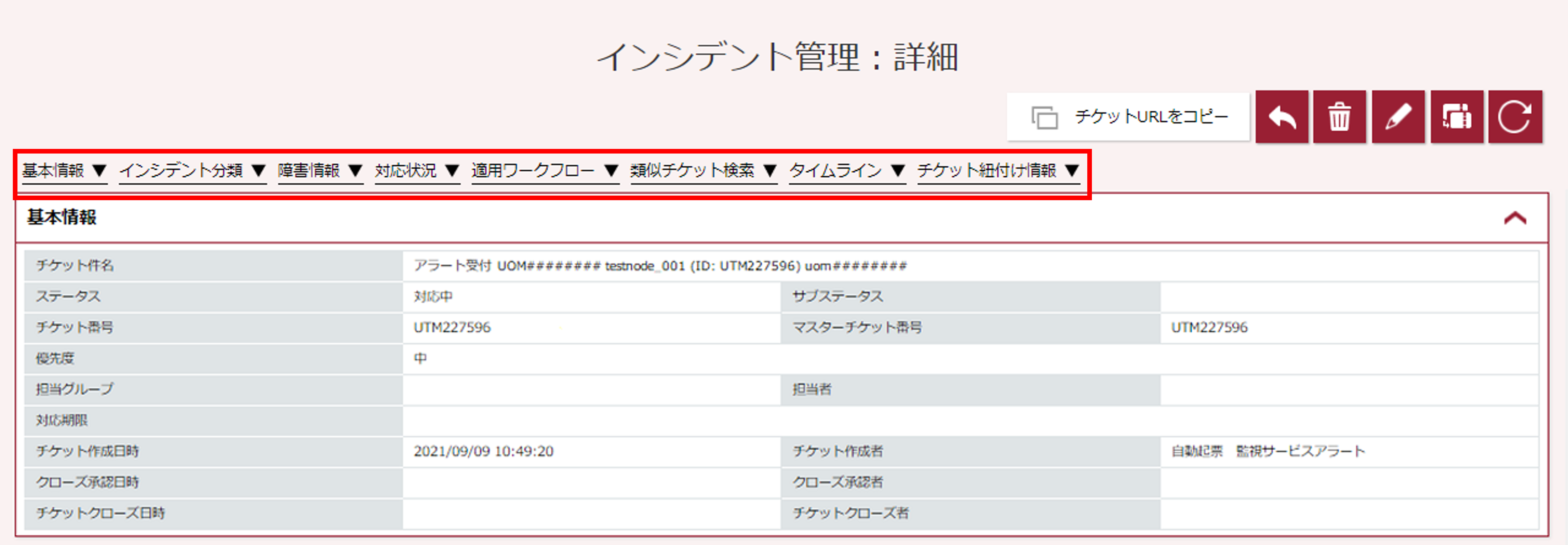Click the 優先度 label cell
Screen dimensions: 1568x545
213,359
